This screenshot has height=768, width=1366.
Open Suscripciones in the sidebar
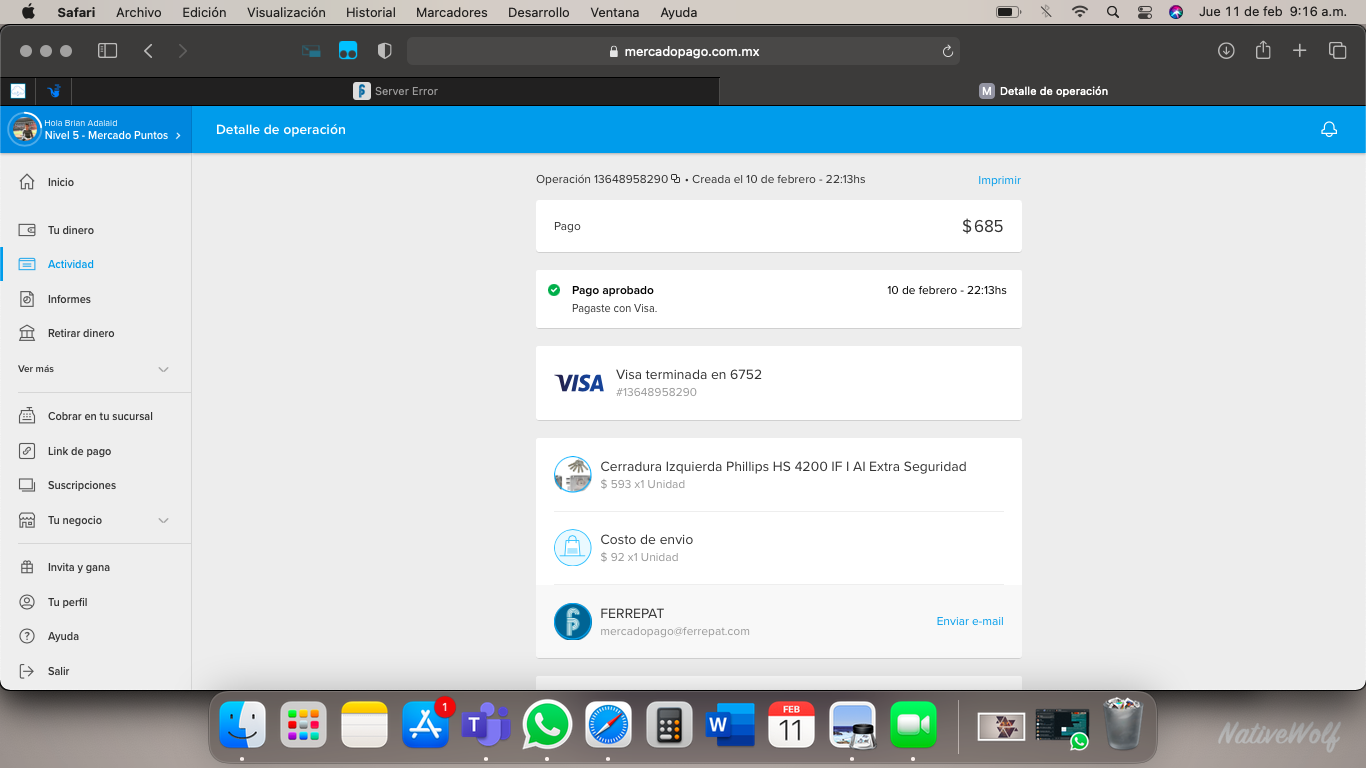(x=82, y=485)
